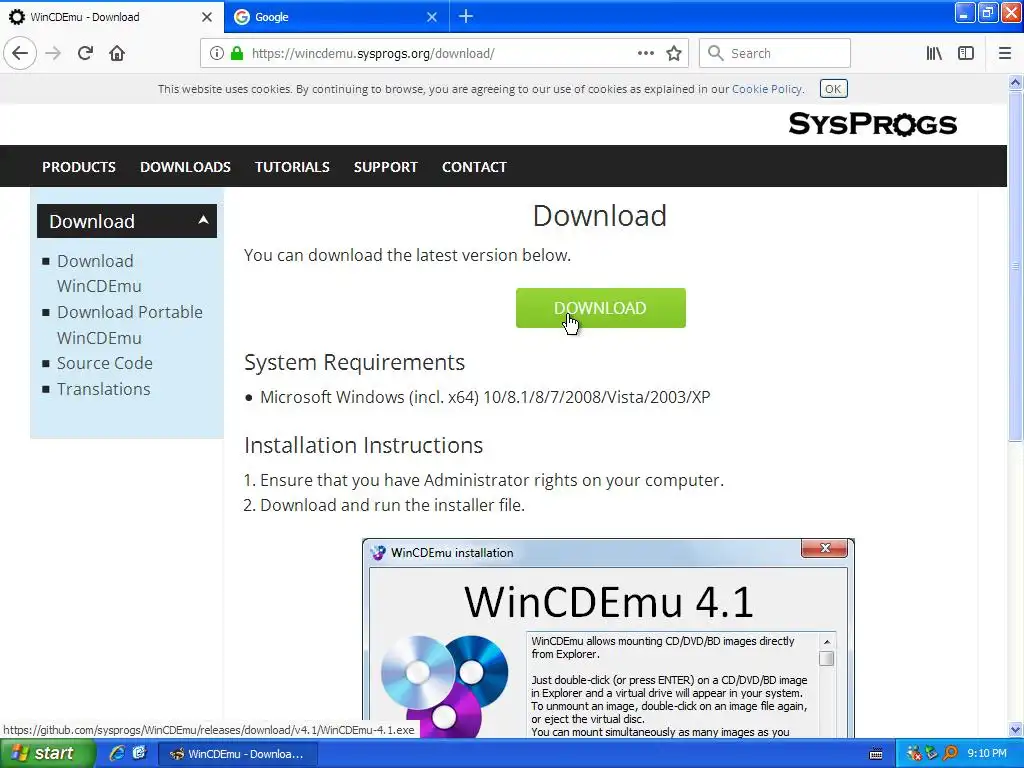Show site information icon in address bar
1024x768 pixels.
(216, 53)
